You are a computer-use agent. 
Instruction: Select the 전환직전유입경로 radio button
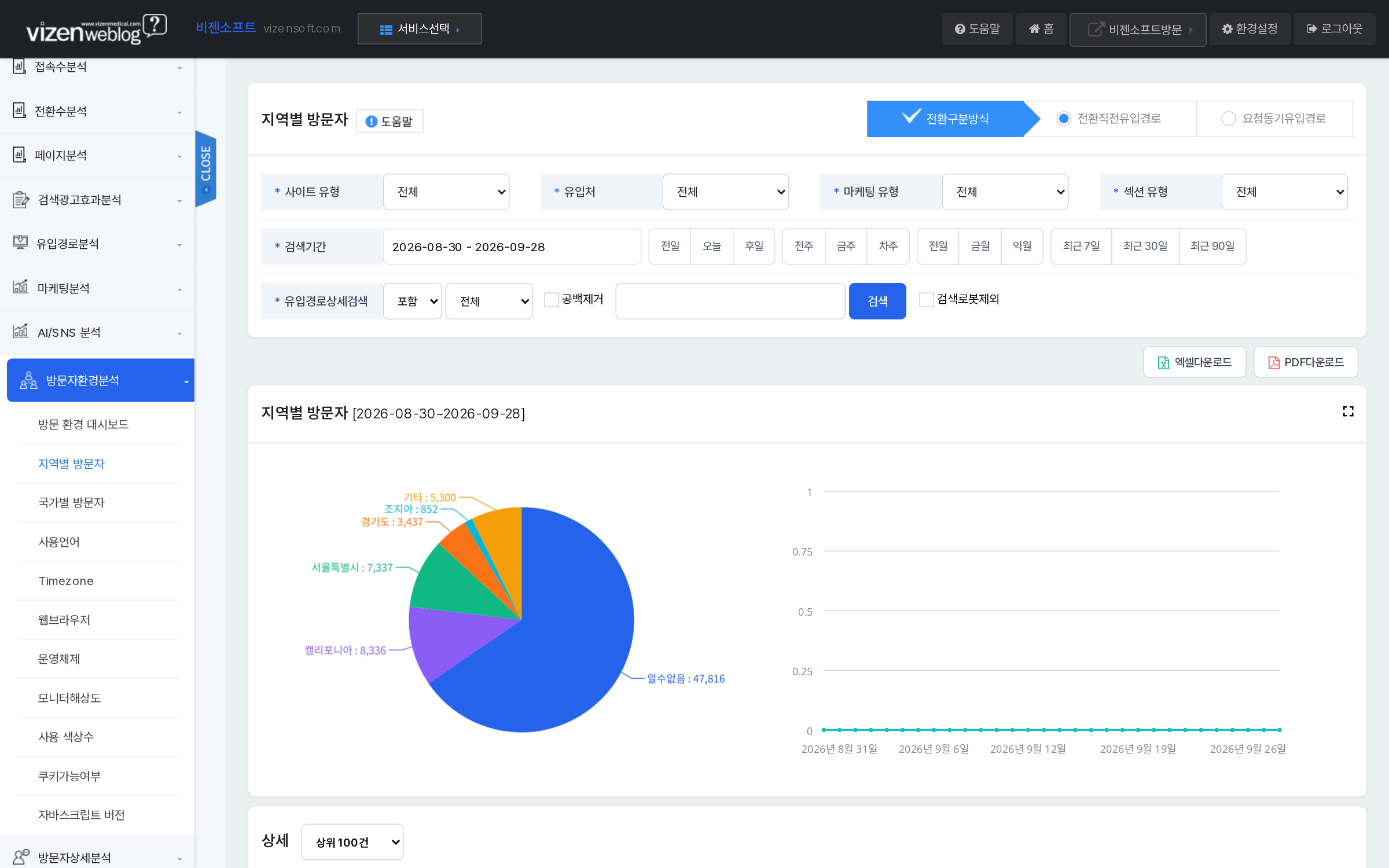pyautogui.click(x=1063, y=119)
